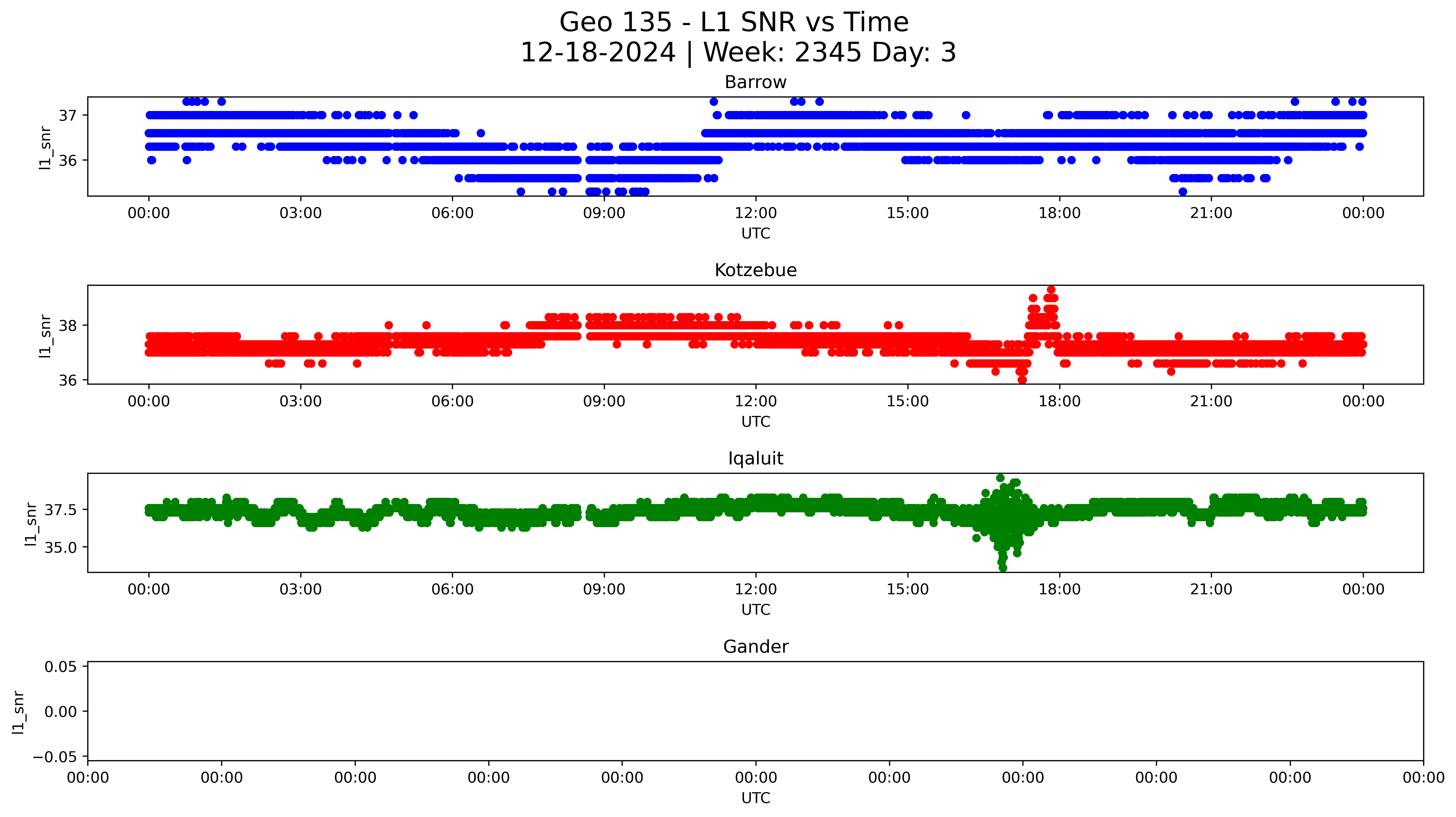
Task: Click the Barrow subplot title
Action: (755, 82)
